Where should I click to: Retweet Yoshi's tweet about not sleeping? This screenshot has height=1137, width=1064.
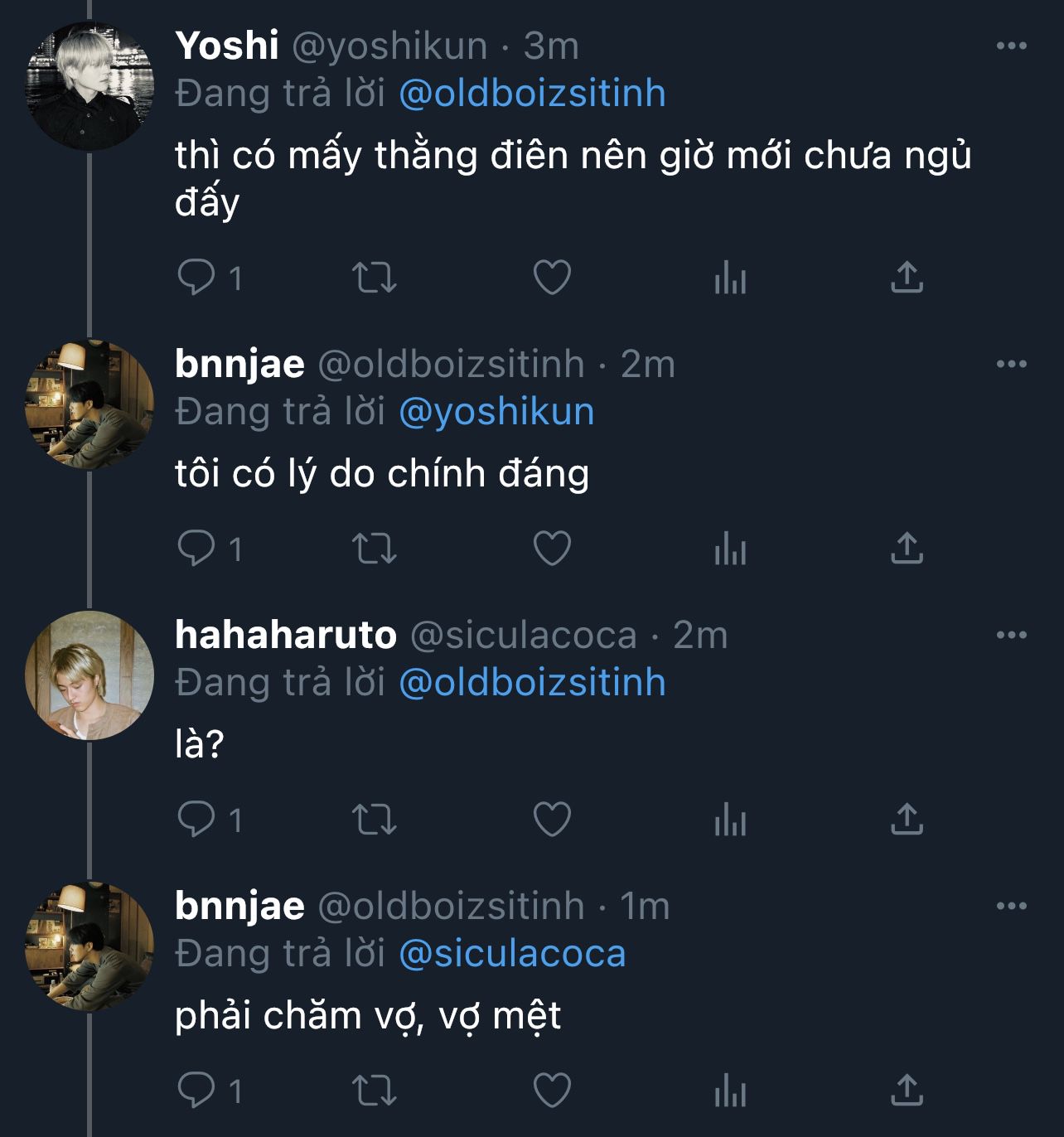[375, 277]
